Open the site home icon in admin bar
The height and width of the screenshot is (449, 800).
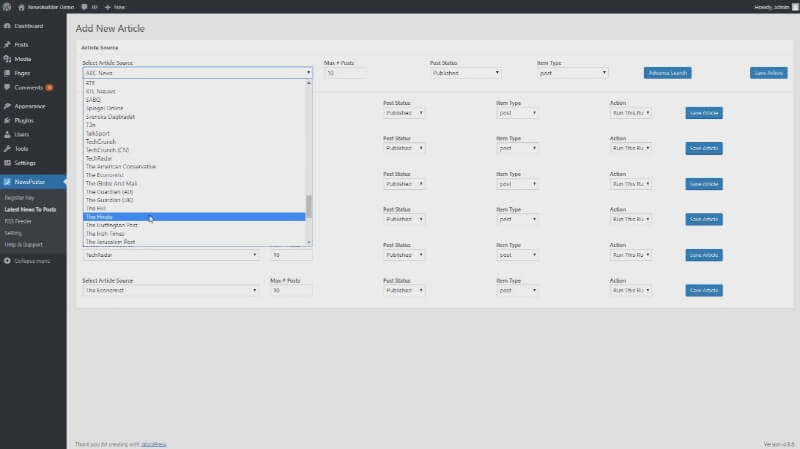tap(21, 7)
